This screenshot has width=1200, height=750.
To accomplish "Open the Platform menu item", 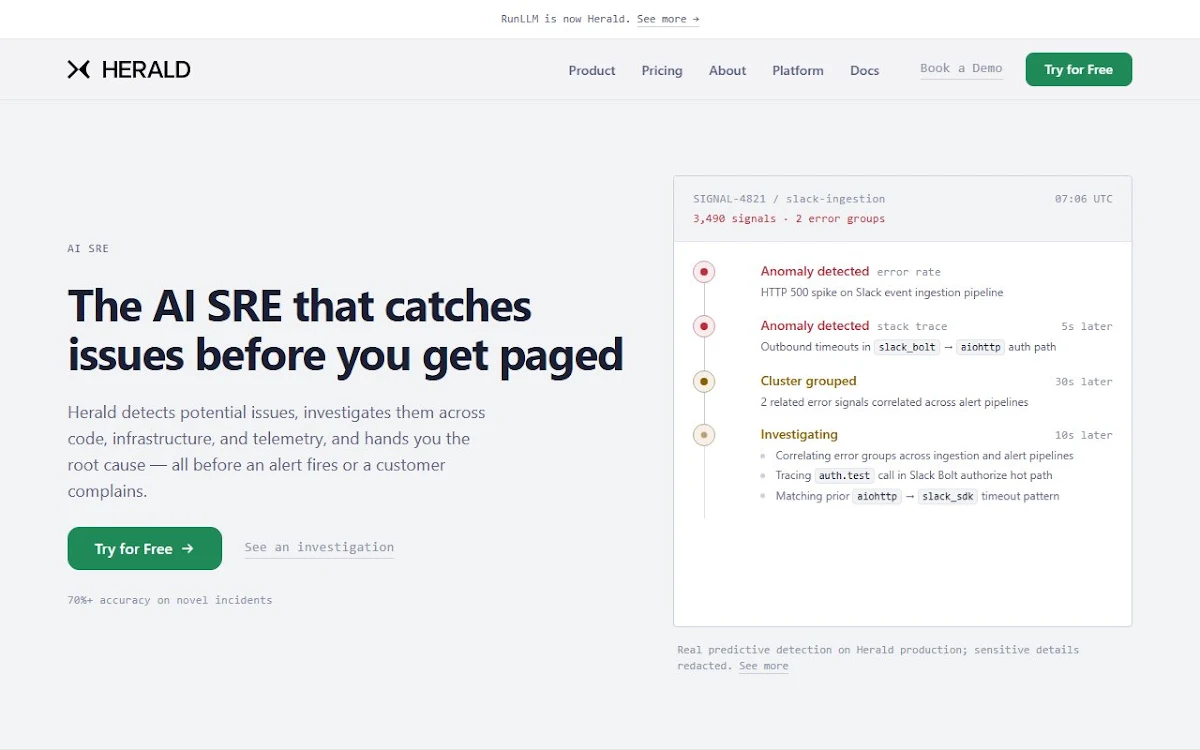I will [798, 70].
